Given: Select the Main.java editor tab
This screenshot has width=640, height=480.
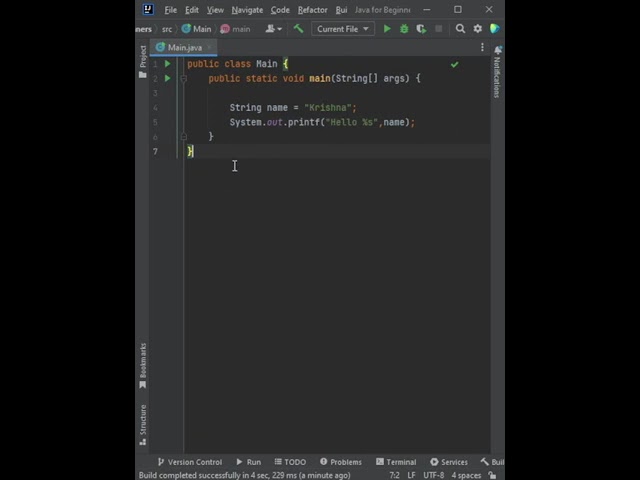Looking at the screenshot, I should click(x=183, y=47).
